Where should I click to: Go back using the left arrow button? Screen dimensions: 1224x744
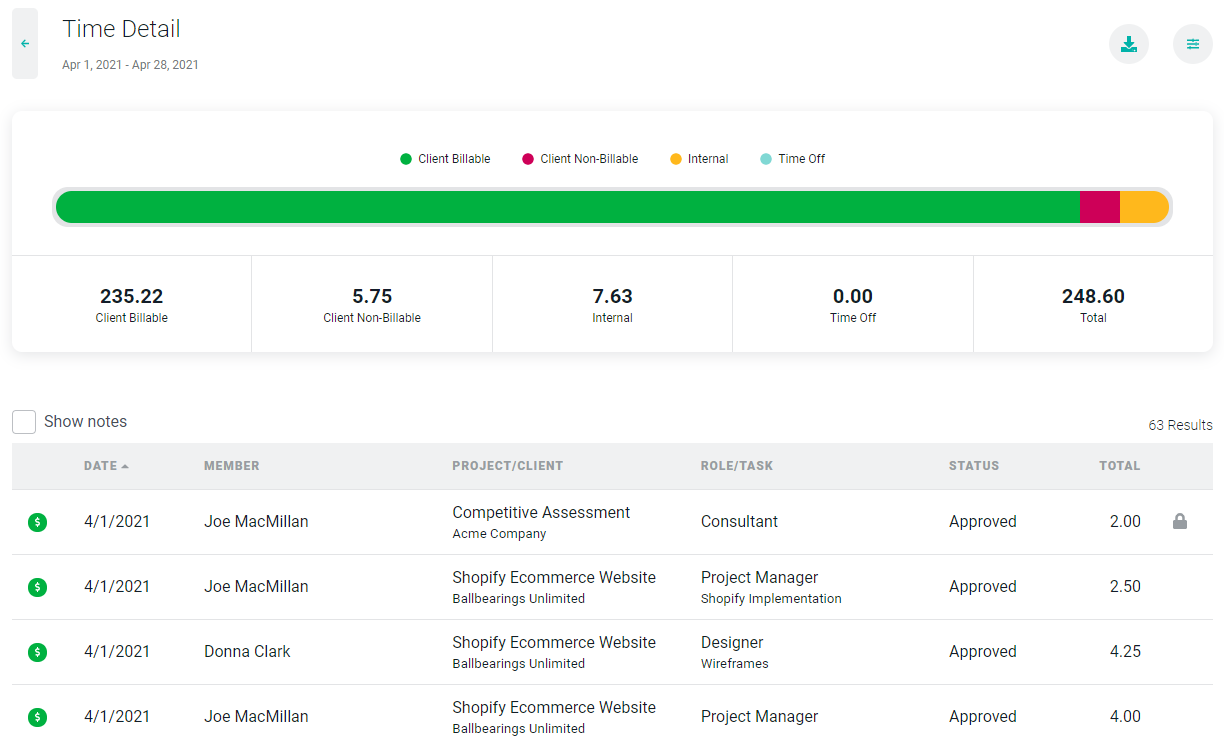(x=25, y=44)
